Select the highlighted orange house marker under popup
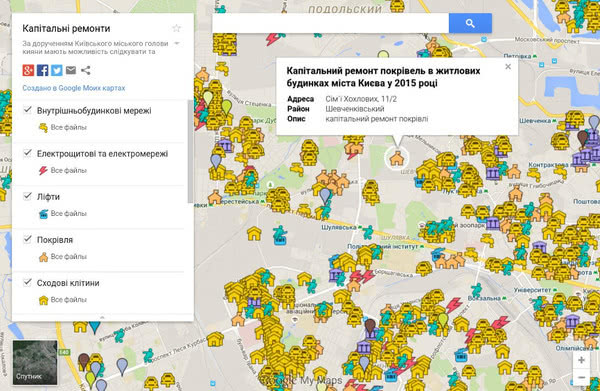The image size is (600, 391). (x=397, y=158)
